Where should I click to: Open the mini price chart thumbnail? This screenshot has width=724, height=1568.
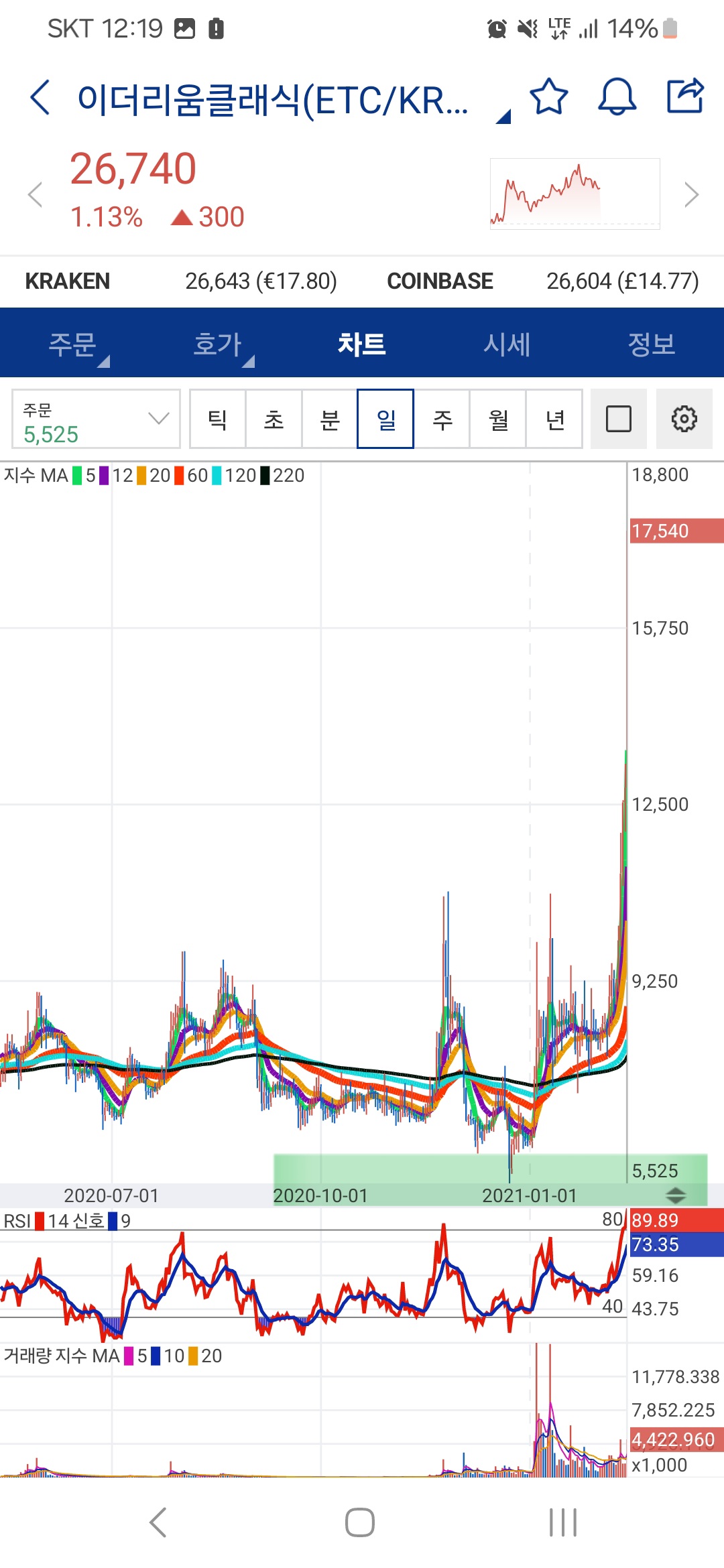pyautogui.click(x=575, y=194)
